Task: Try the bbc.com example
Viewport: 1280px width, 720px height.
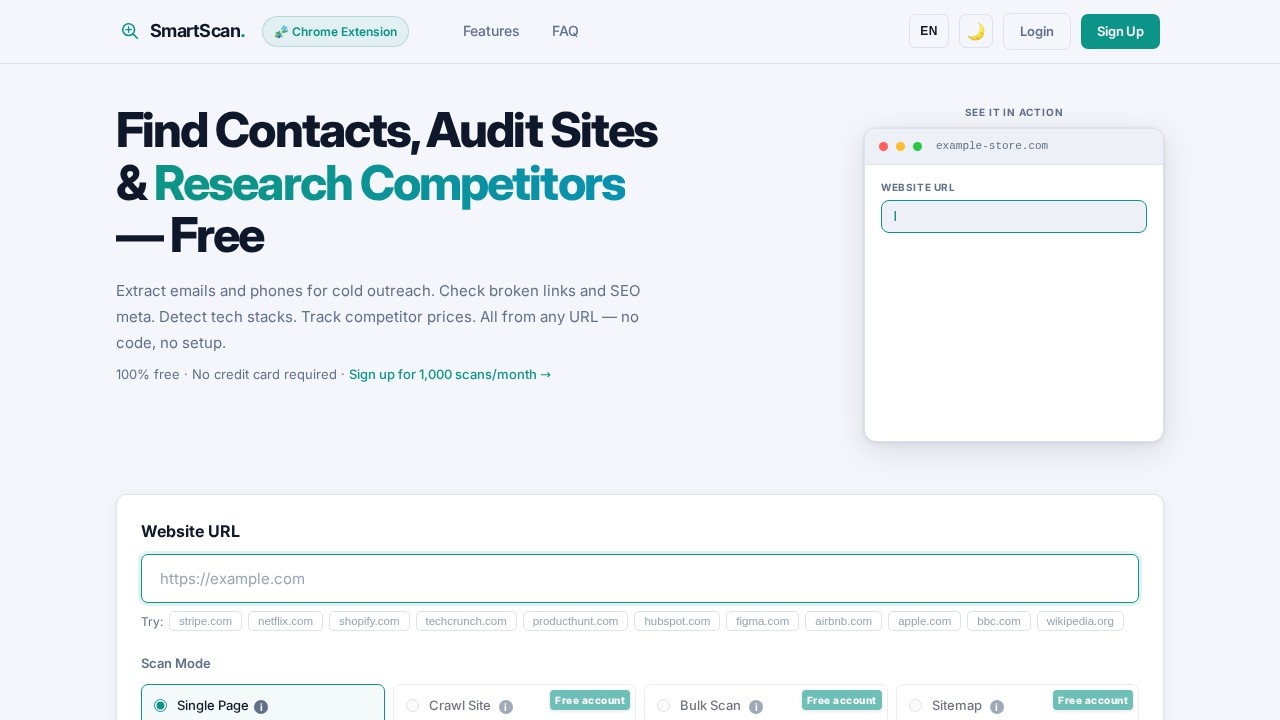Action: [999, 621]
